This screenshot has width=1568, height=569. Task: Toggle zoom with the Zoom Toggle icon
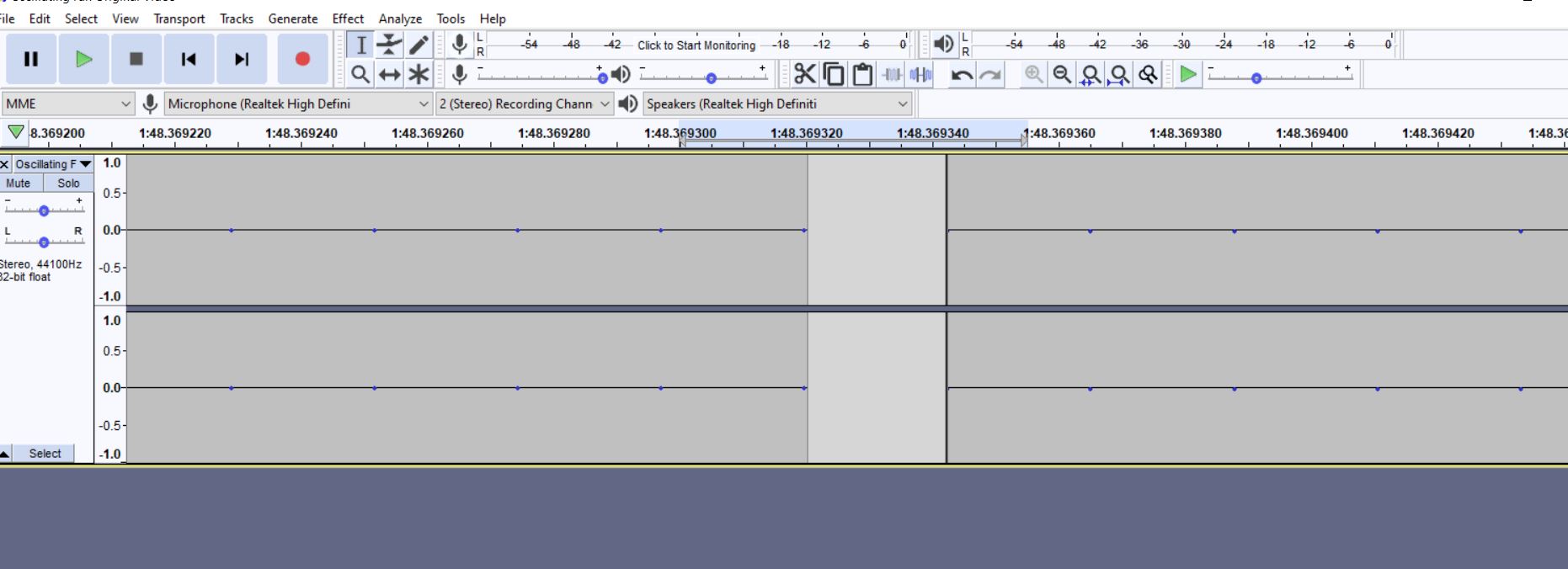1148,75
